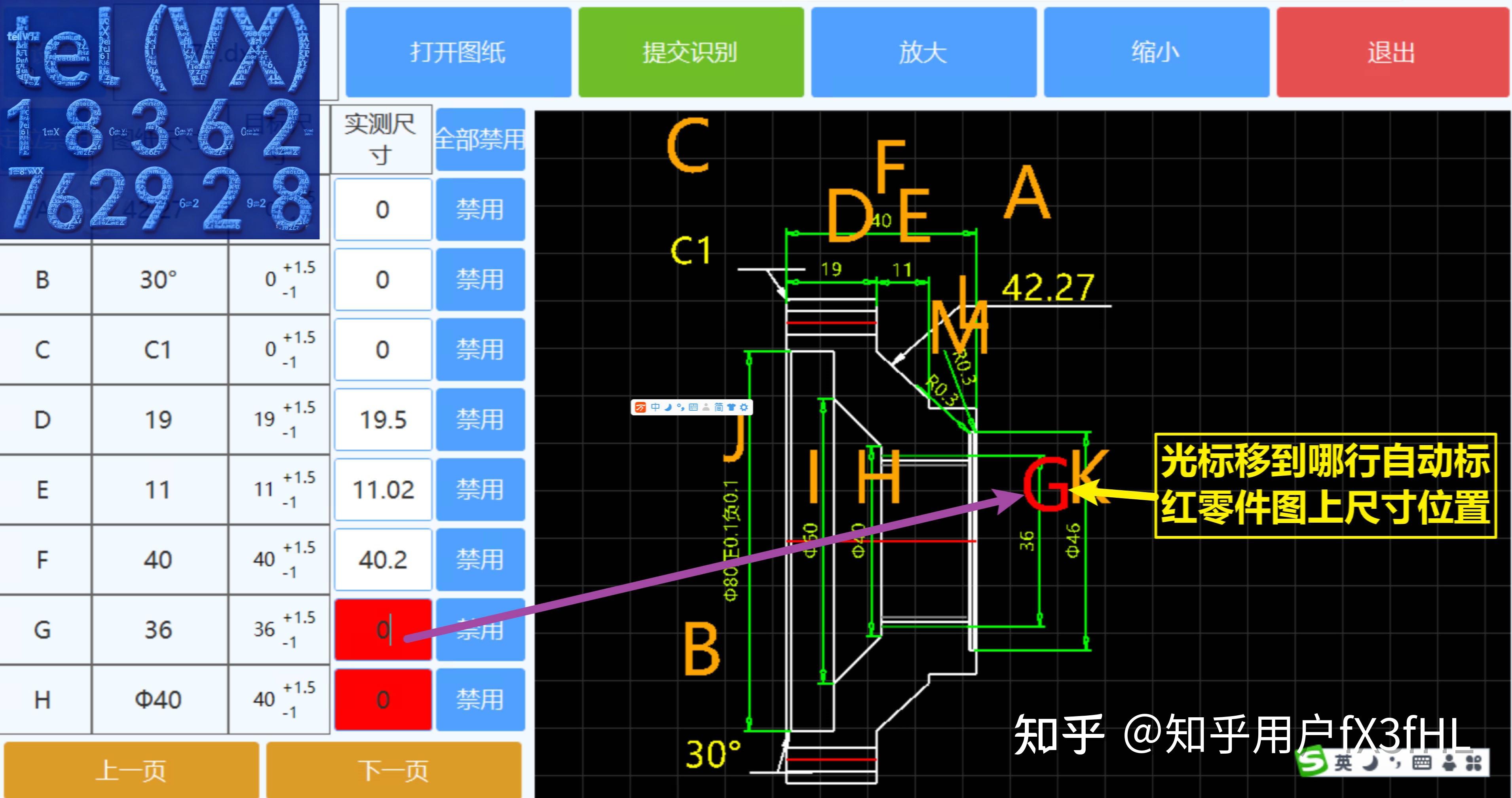Focus the measured value field in row A

(x=383, y=209)
